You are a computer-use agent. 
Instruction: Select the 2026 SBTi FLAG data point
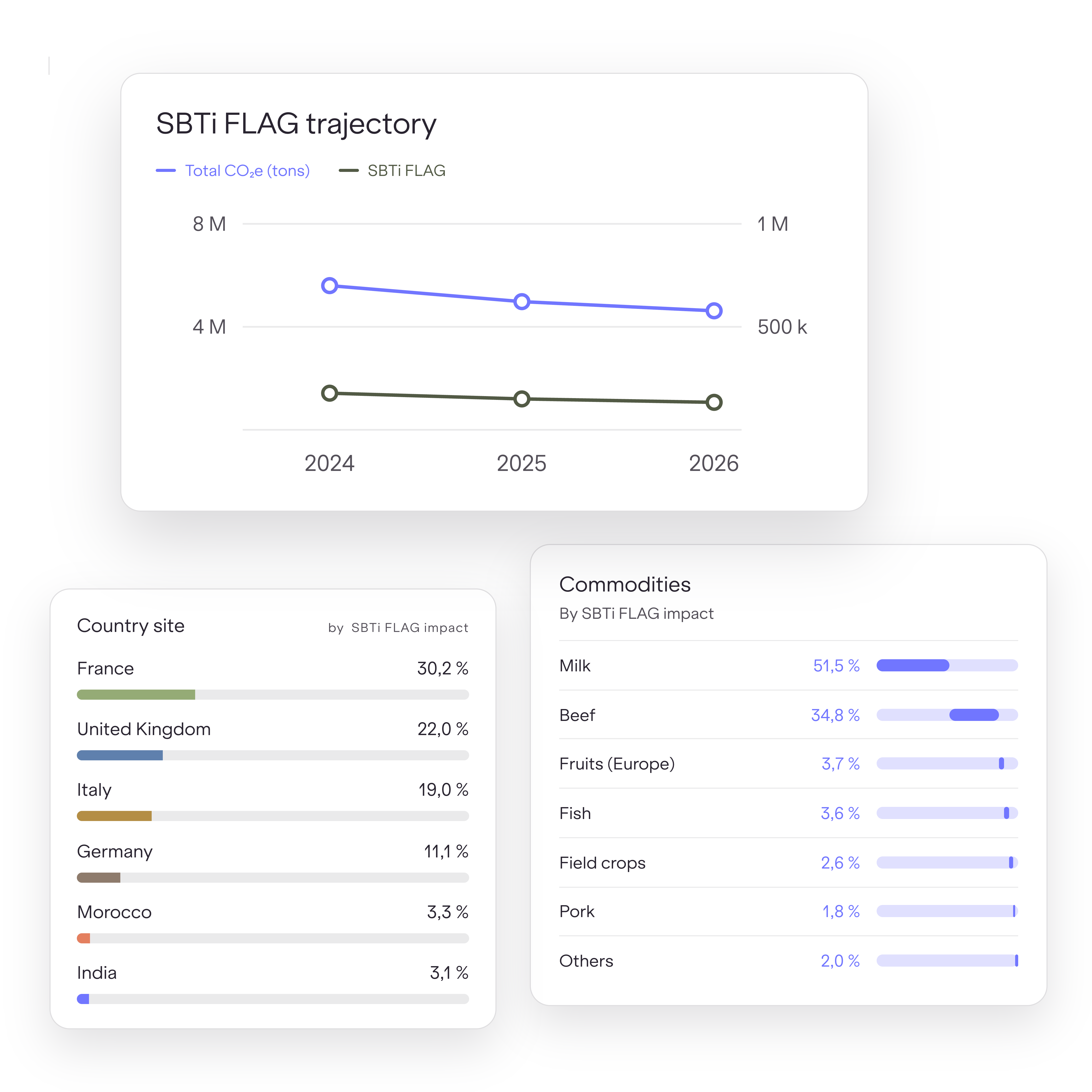point(714,402)
